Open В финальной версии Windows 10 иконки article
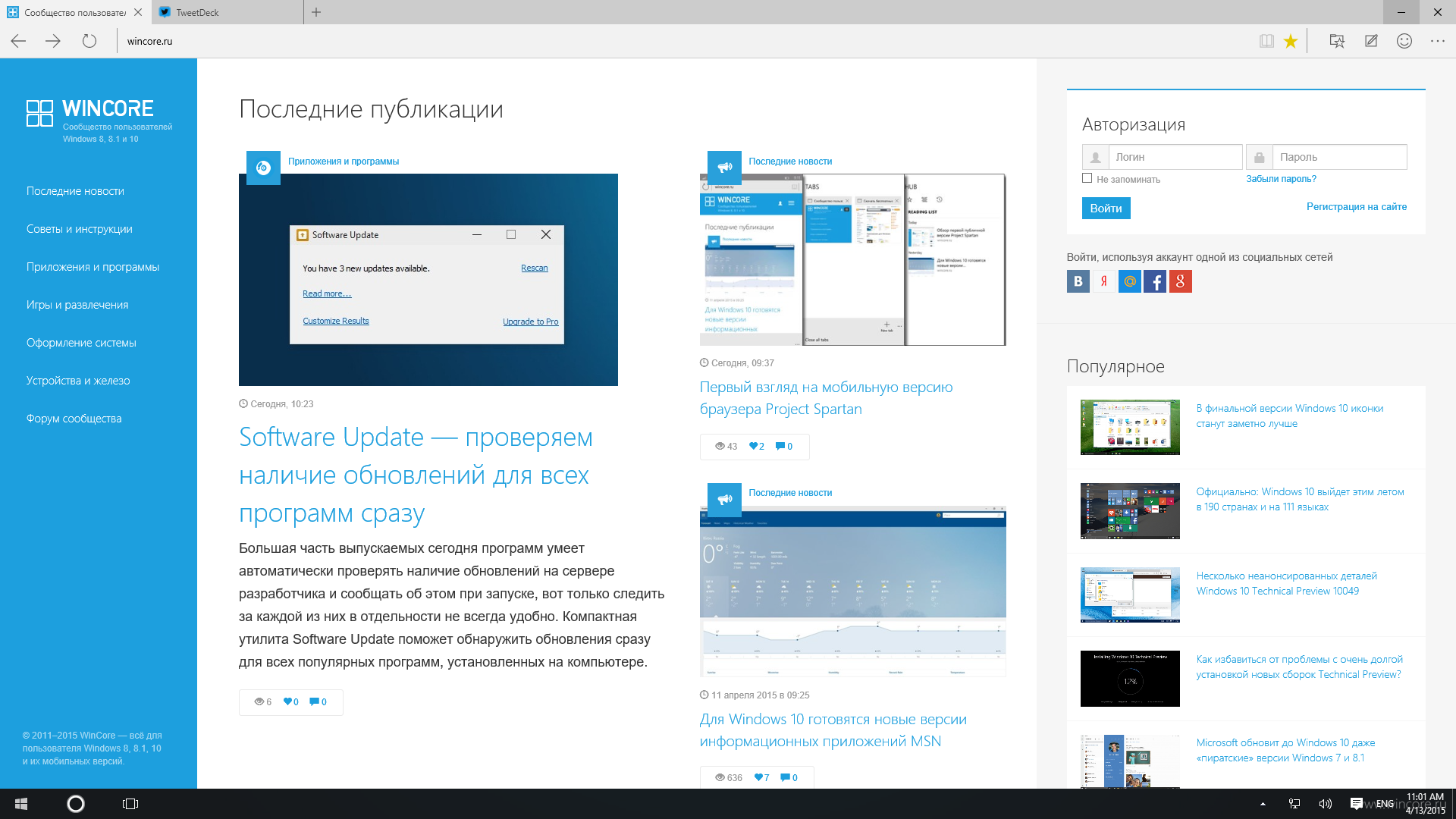 coord(1289,416)
